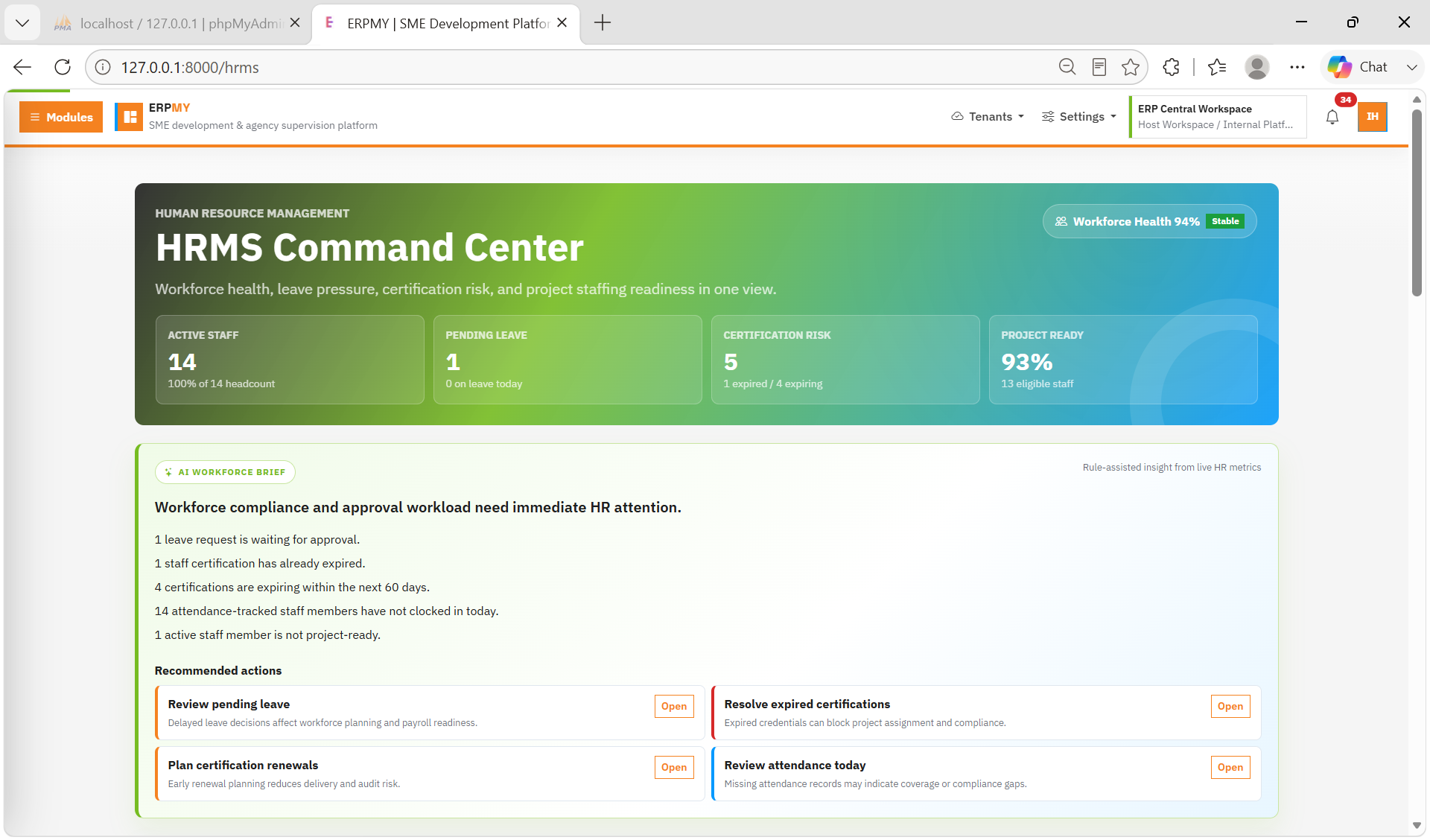Click '4 certifications are expiring' line

click(x=292, y=588)
